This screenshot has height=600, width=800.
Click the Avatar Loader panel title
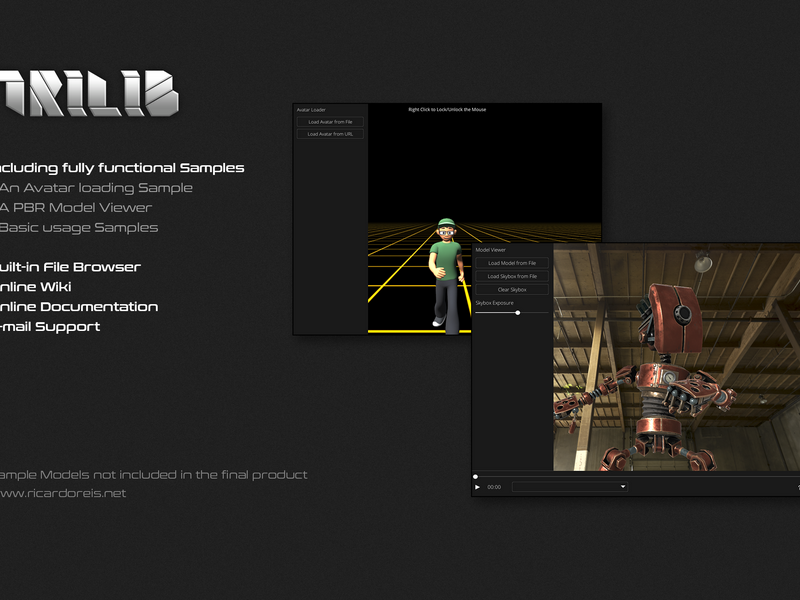click(311, 110)
